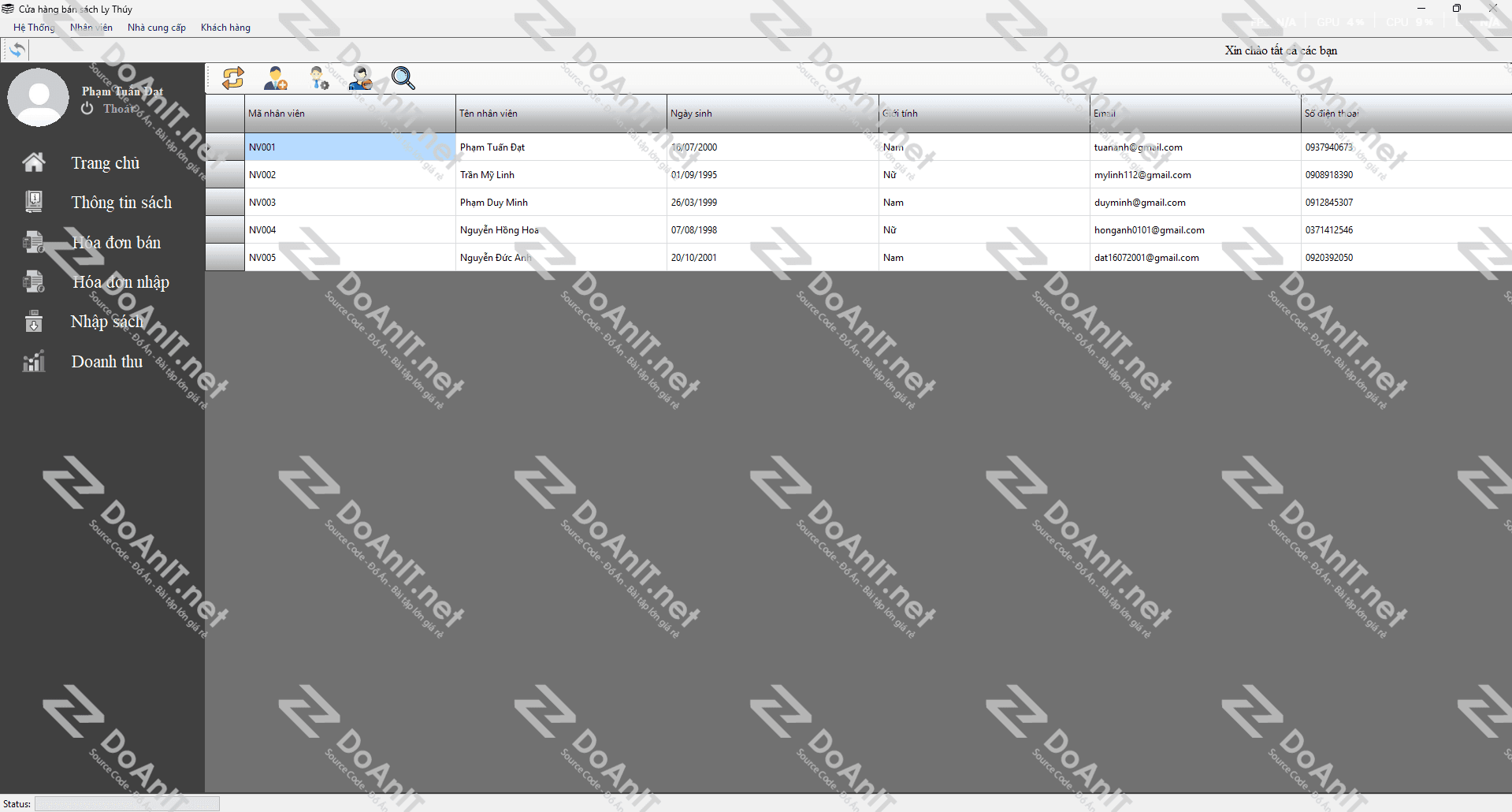This screenshot has width=1512, height=812.
Task: Open the Nhân viên menu
Action: 91,28
